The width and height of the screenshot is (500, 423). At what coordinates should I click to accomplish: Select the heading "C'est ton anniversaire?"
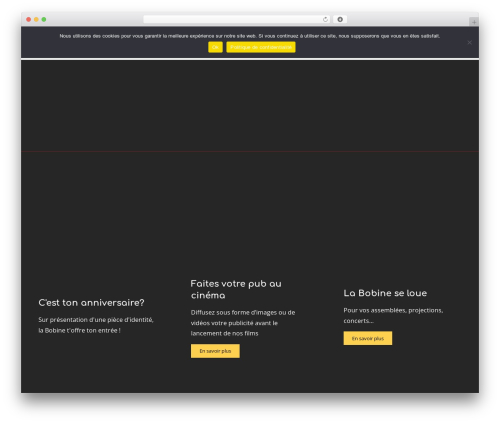tap(91, 303)
